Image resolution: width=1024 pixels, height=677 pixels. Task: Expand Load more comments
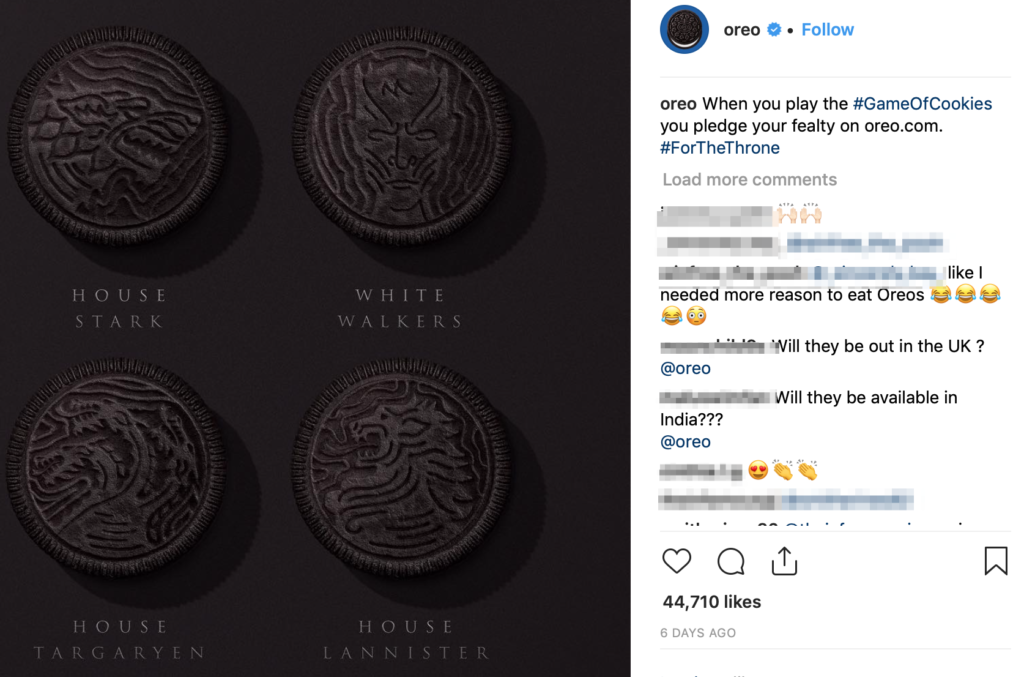point(749,180)
